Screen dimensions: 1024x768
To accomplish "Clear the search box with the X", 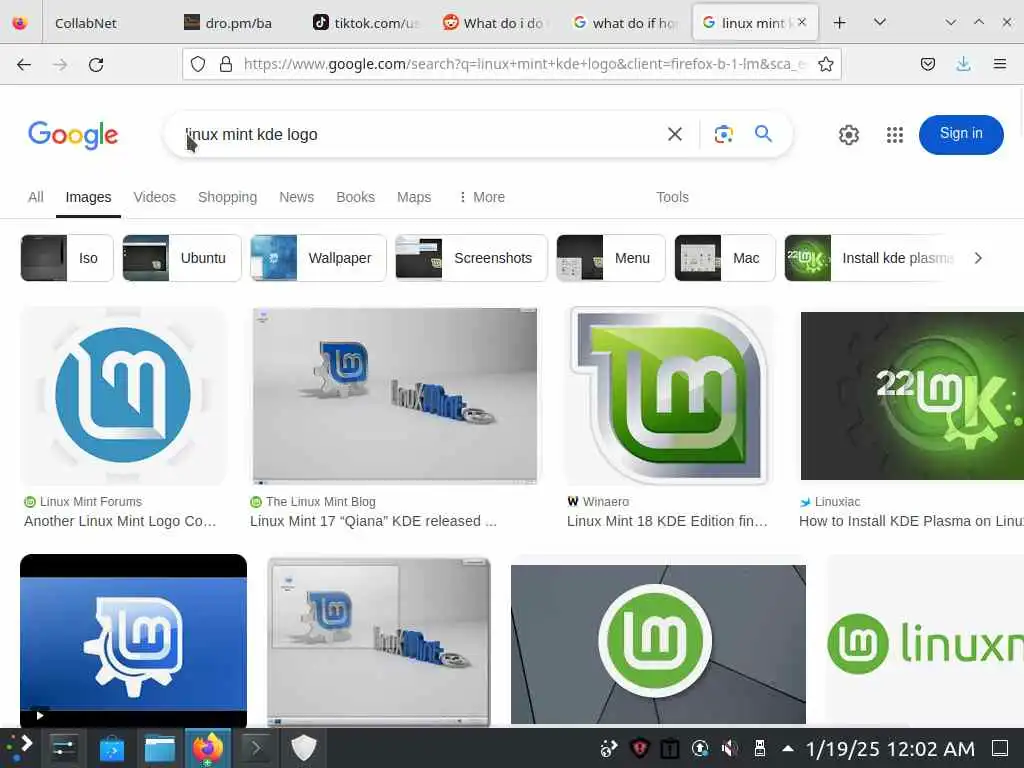I will [x=675, y=134].
